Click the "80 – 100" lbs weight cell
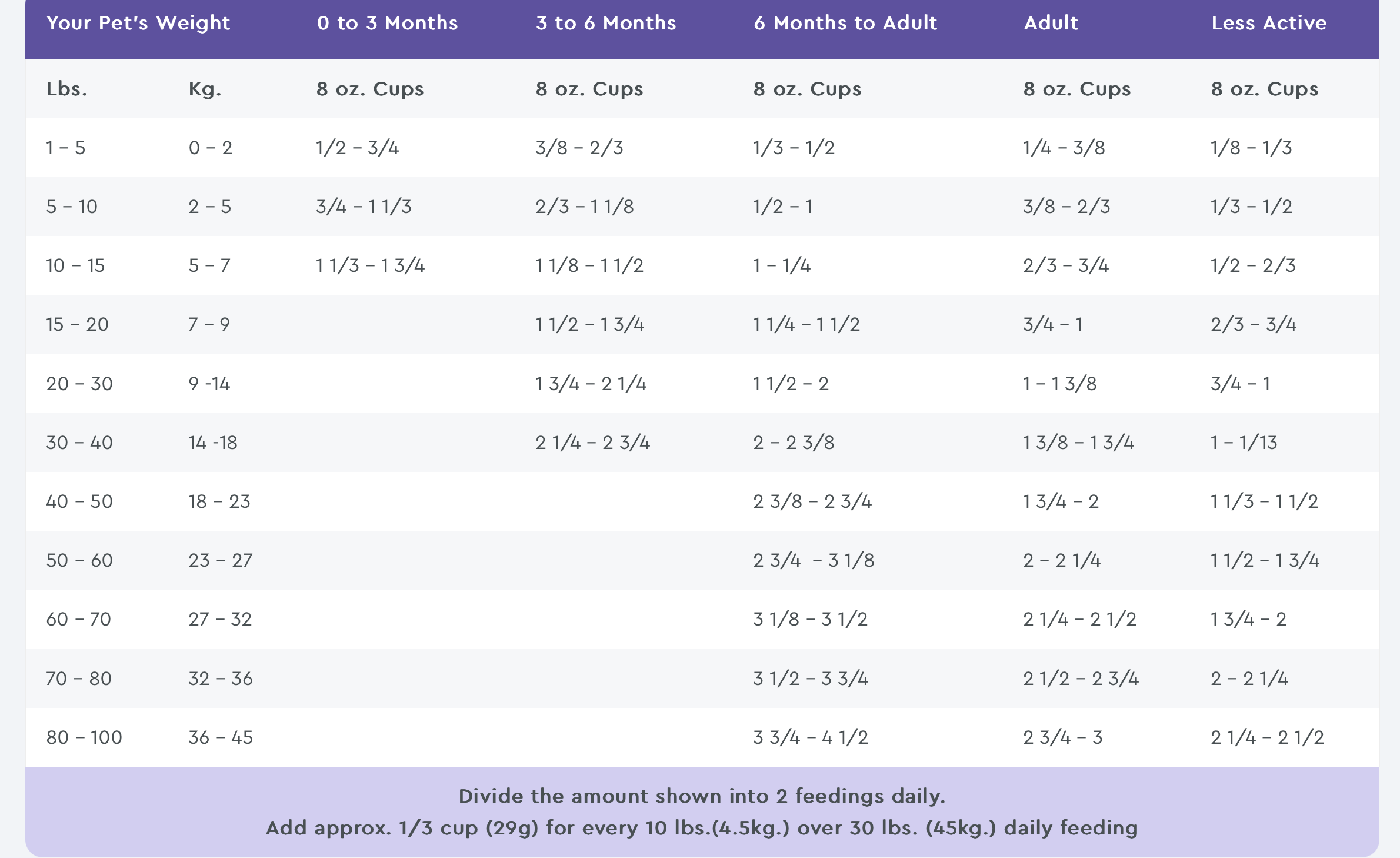 [84, 737]
